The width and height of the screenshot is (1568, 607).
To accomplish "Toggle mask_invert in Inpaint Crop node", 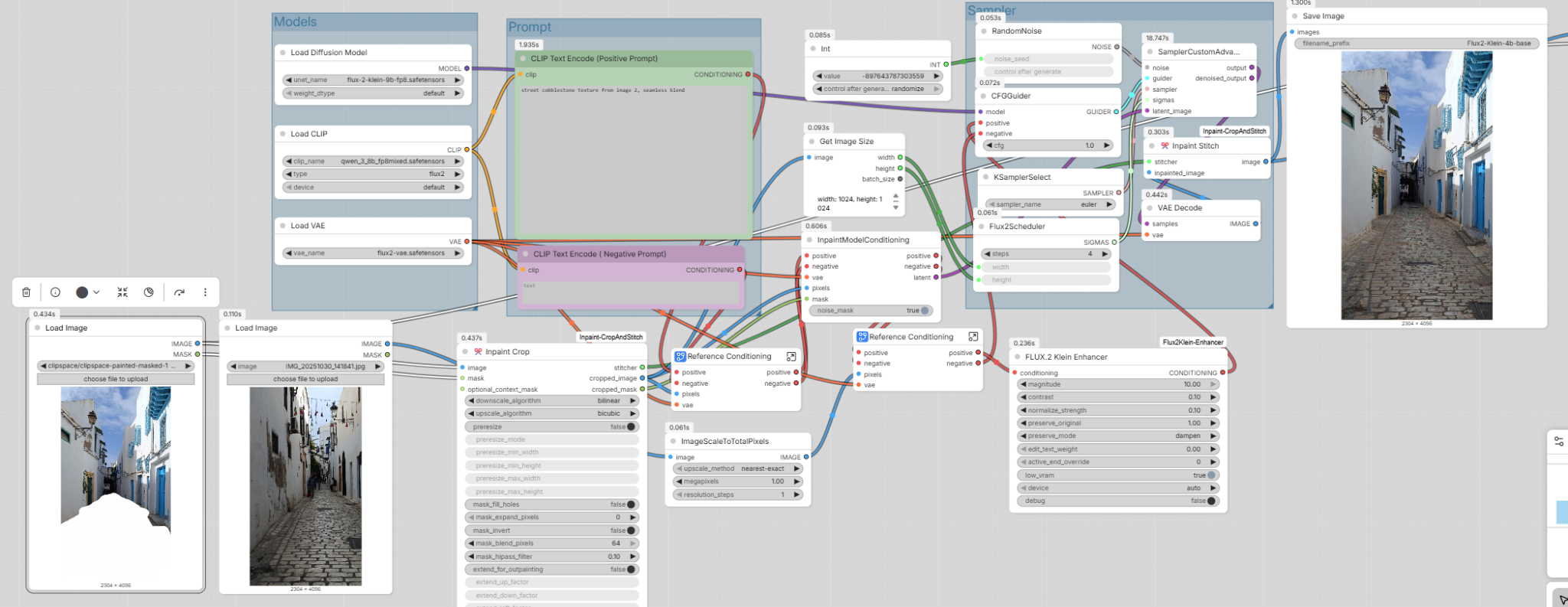I will (631, 530).
